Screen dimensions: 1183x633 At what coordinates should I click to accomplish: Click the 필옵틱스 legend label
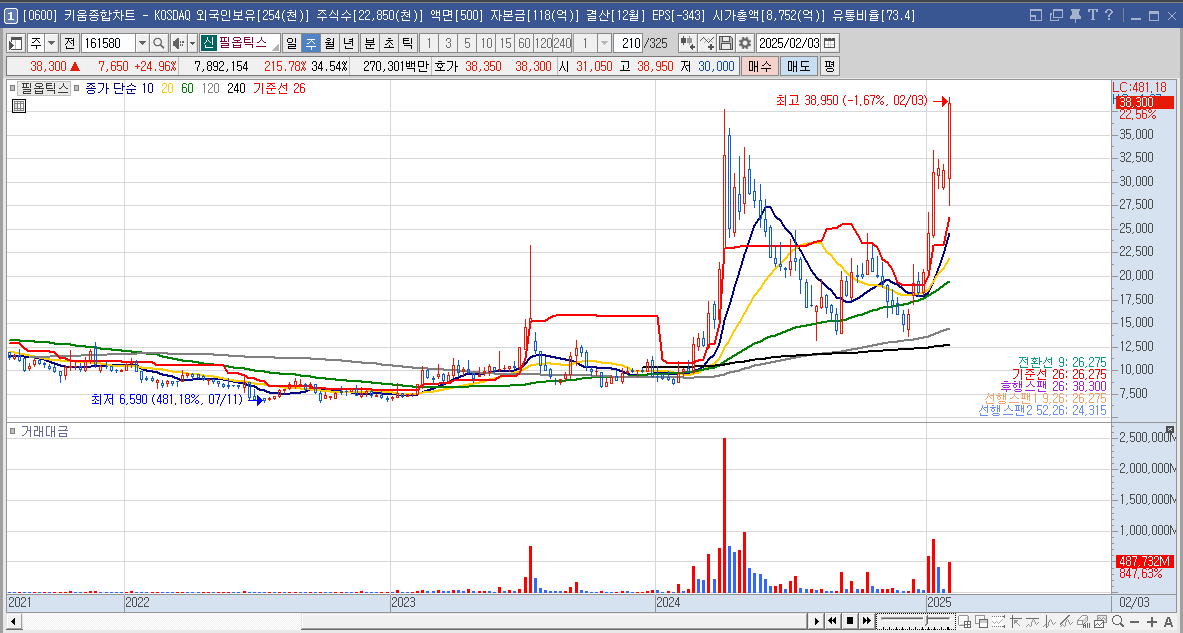click(45, 88)
